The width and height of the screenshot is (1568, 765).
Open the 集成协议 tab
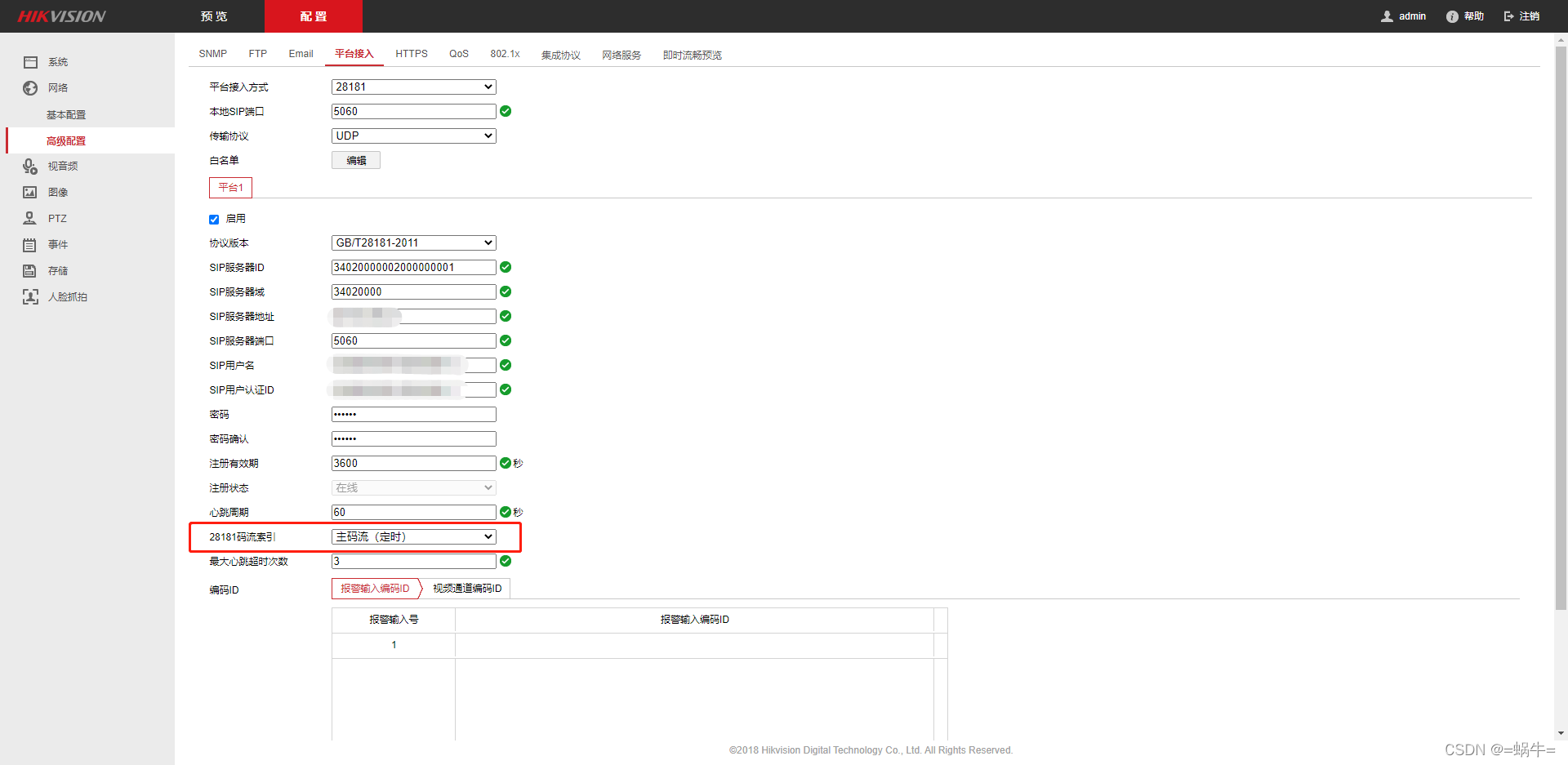561,55
